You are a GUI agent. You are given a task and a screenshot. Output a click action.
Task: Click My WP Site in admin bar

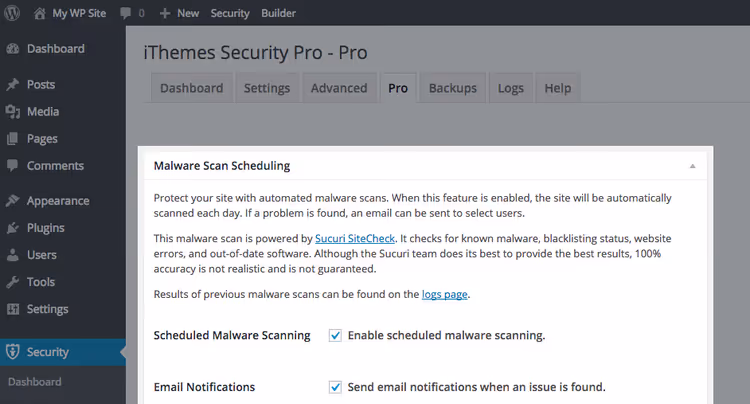[79, 13]
